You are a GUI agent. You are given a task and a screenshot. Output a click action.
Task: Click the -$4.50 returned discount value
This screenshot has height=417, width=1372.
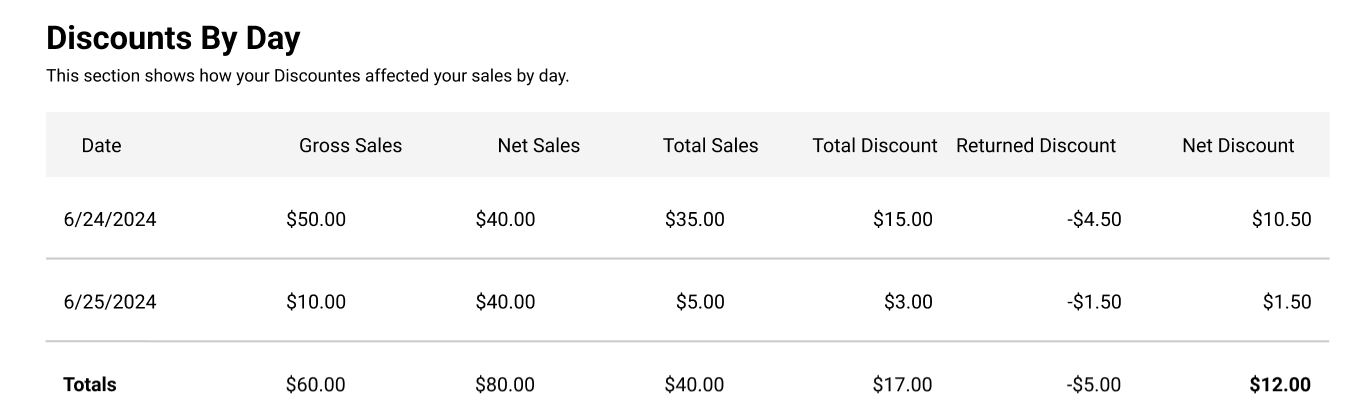1093,220
